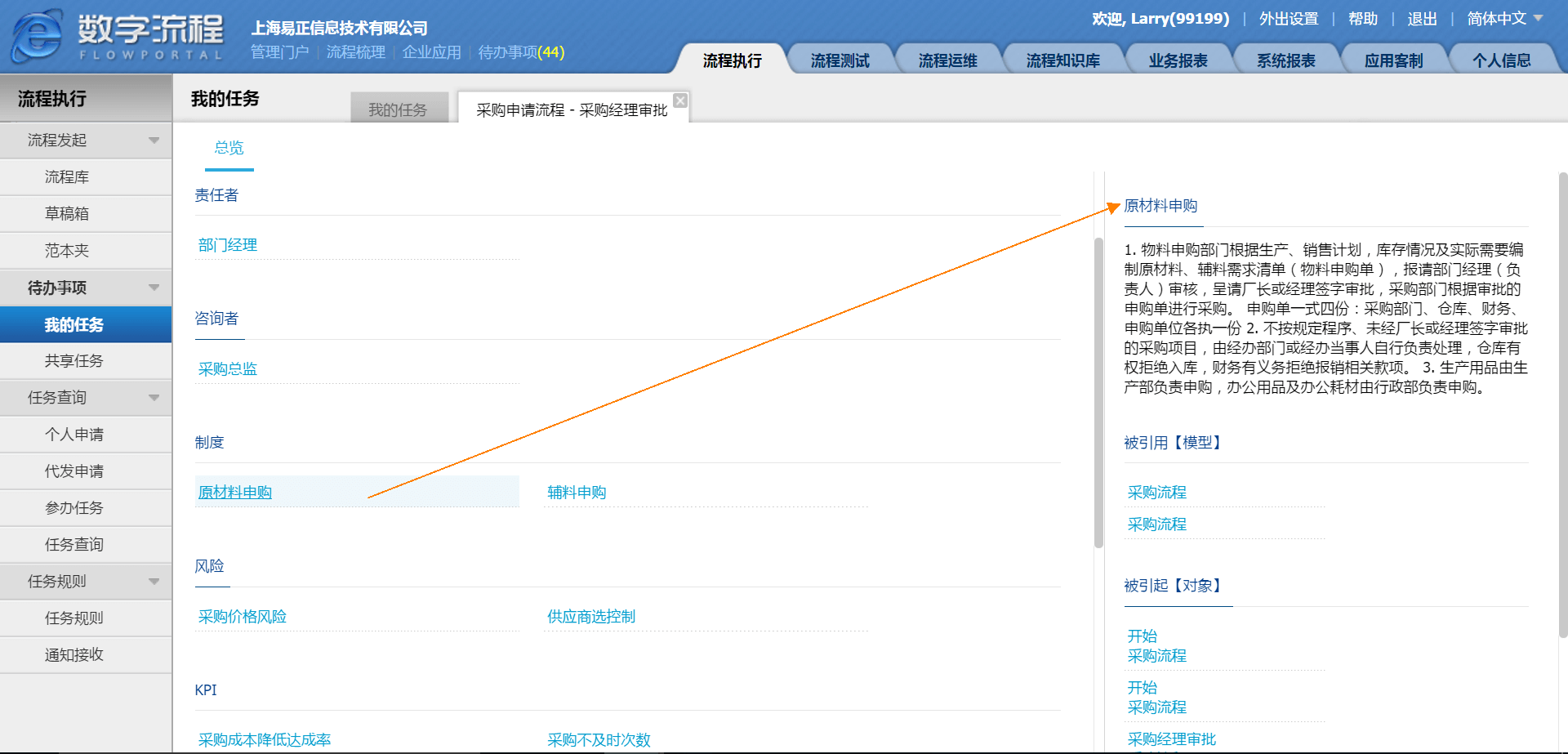Open 待办事项(44) link in header
The height and width of the screenshot is (754, 1568).
click(x=521, y=52)
